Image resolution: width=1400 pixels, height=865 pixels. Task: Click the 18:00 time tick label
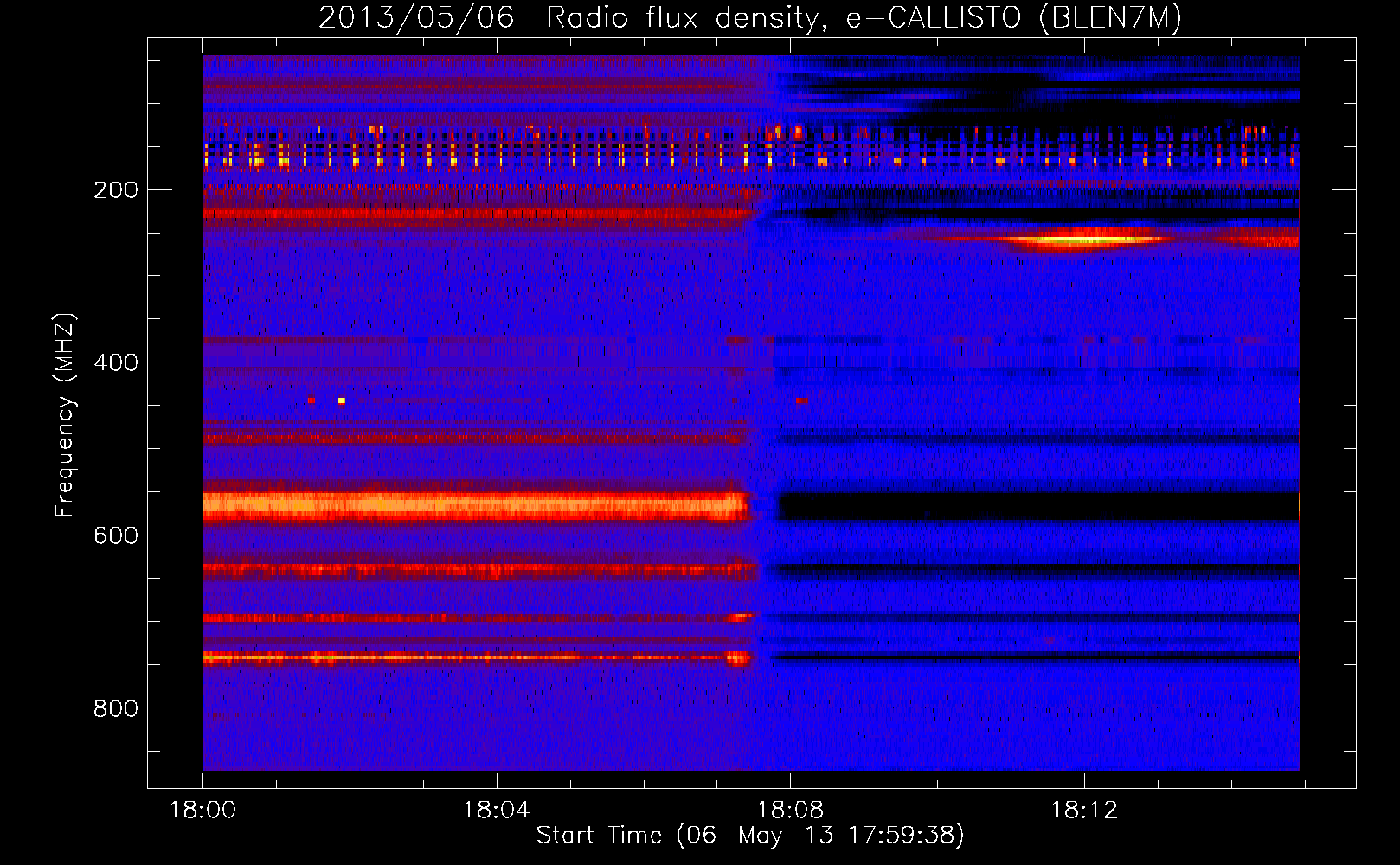pos(202,810)
